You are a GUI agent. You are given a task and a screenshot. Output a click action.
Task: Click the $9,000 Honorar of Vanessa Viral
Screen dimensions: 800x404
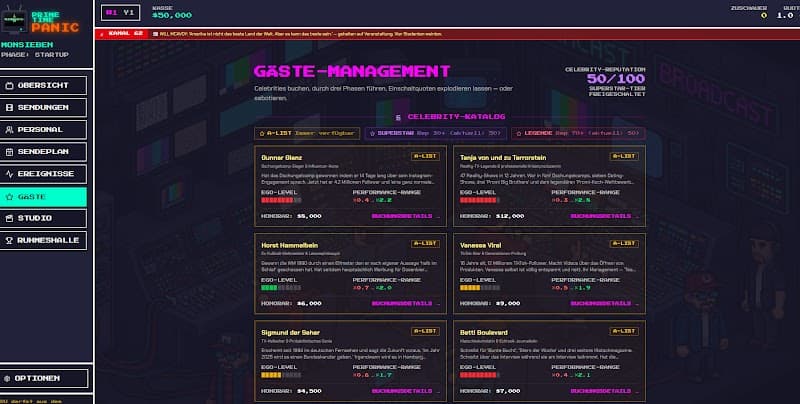(x=508, y=304)
